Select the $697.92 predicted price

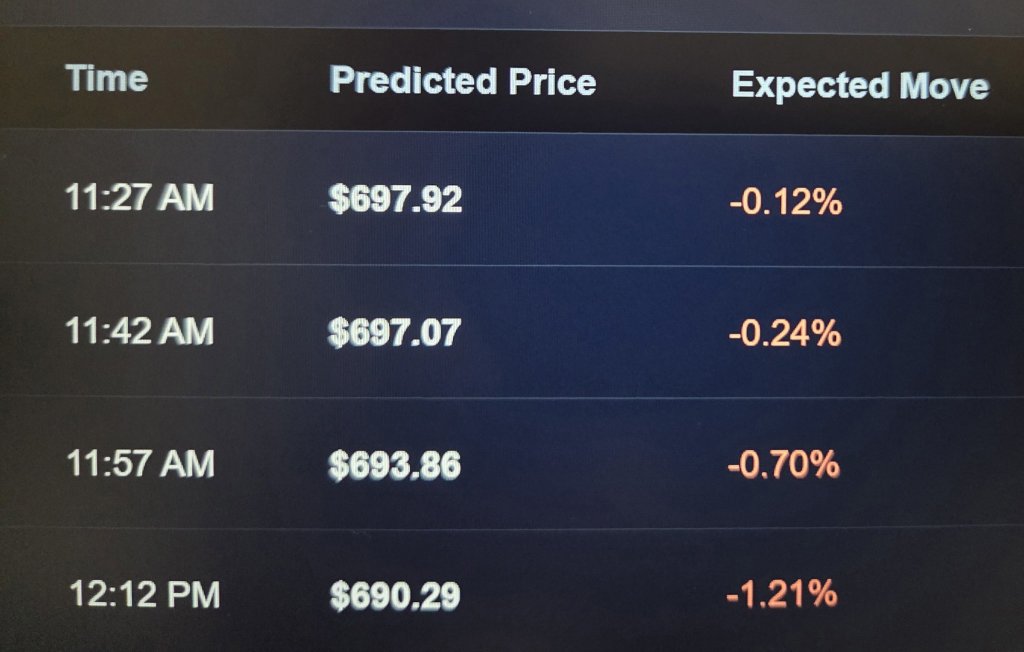tap(395, 199)
